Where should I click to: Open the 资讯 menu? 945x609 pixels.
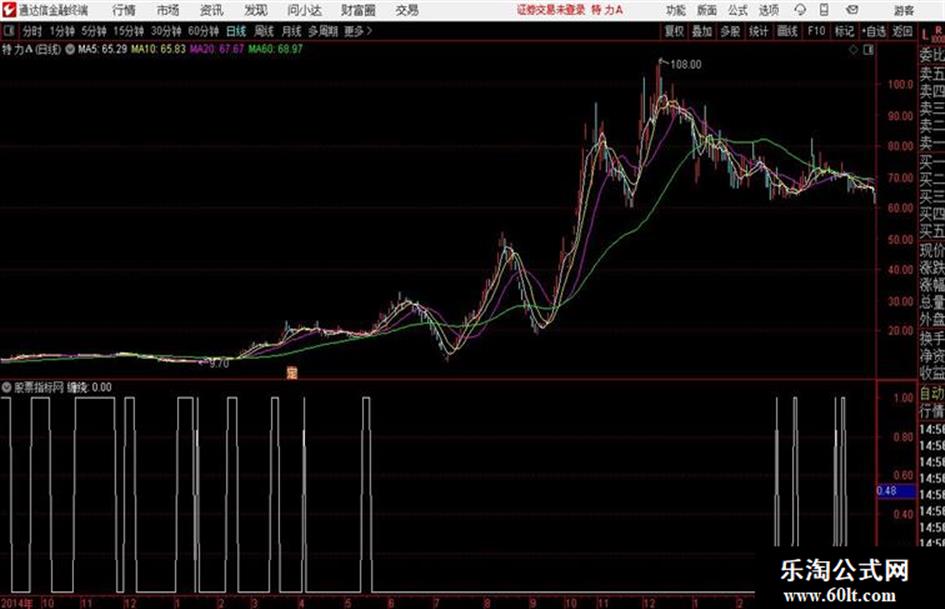point(212,10)
